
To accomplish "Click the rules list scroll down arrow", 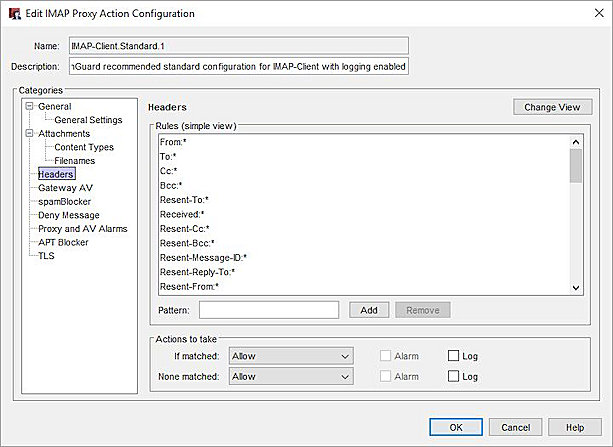I will 575,288.
